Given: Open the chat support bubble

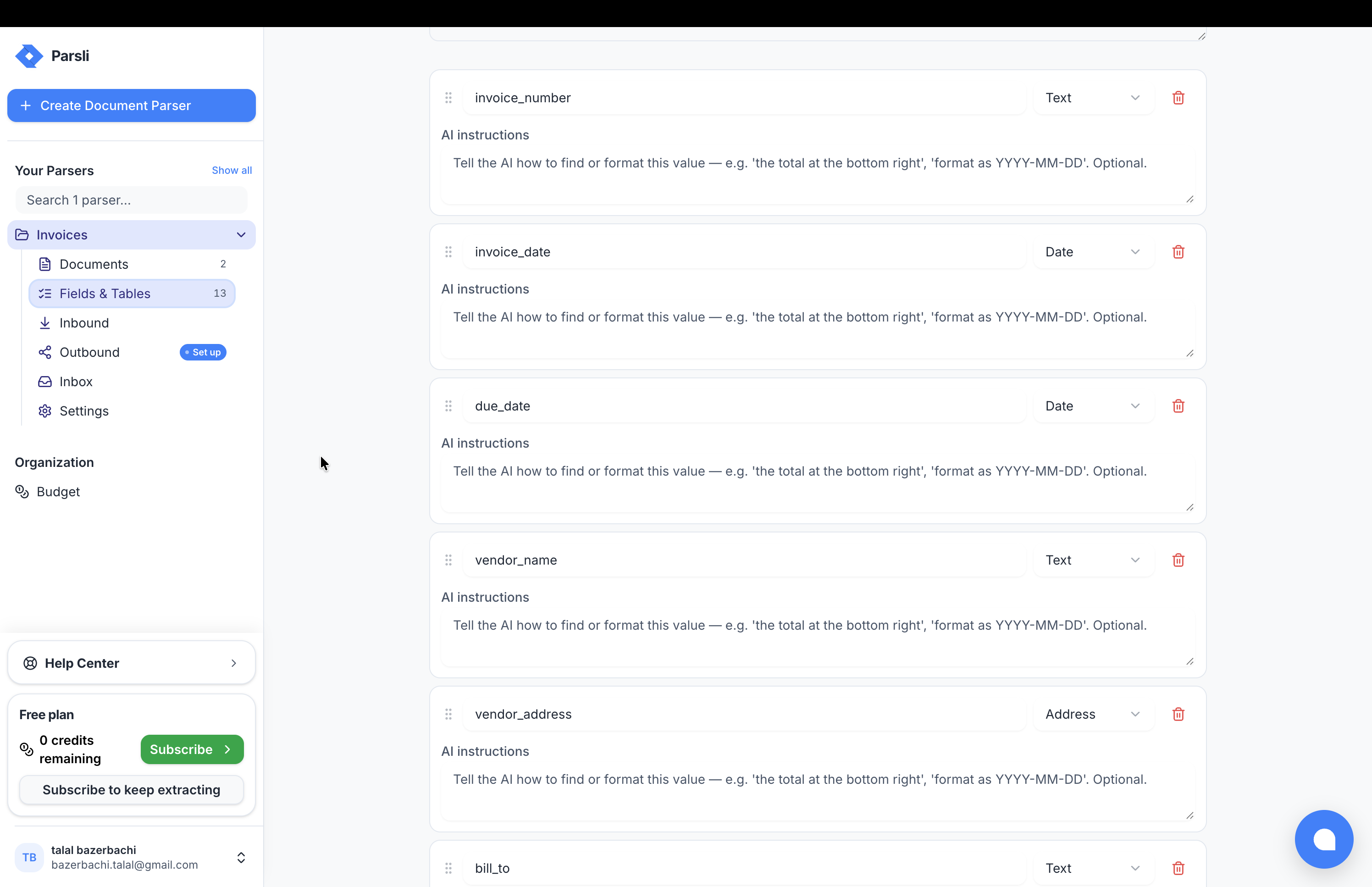Looking at the screenshot, I should (x=1324, y=839).
